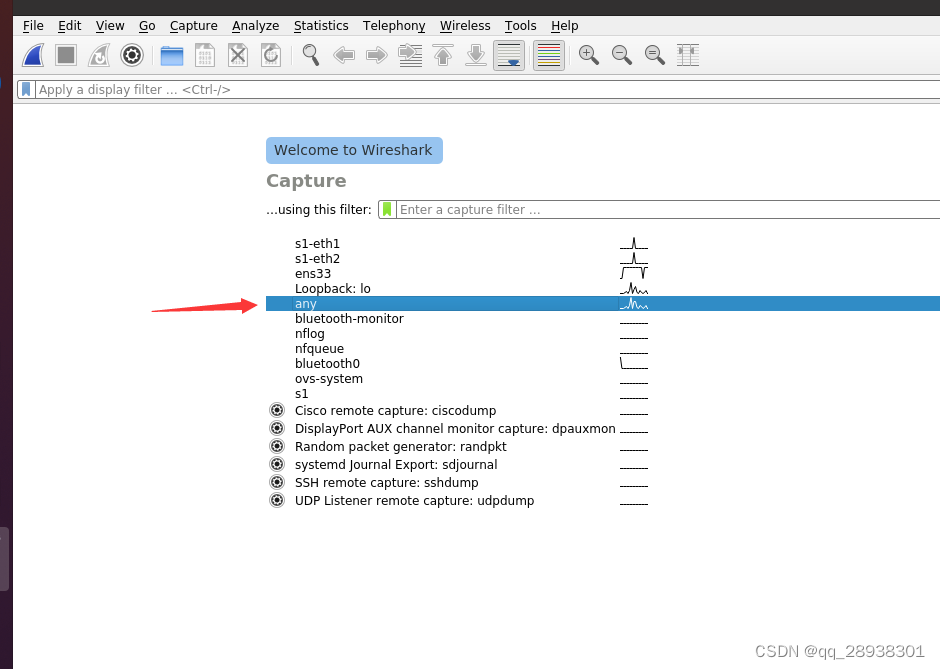Open randpkt interface settings gear
This screenshot has height=669, width=940.
tap(277, 446)
